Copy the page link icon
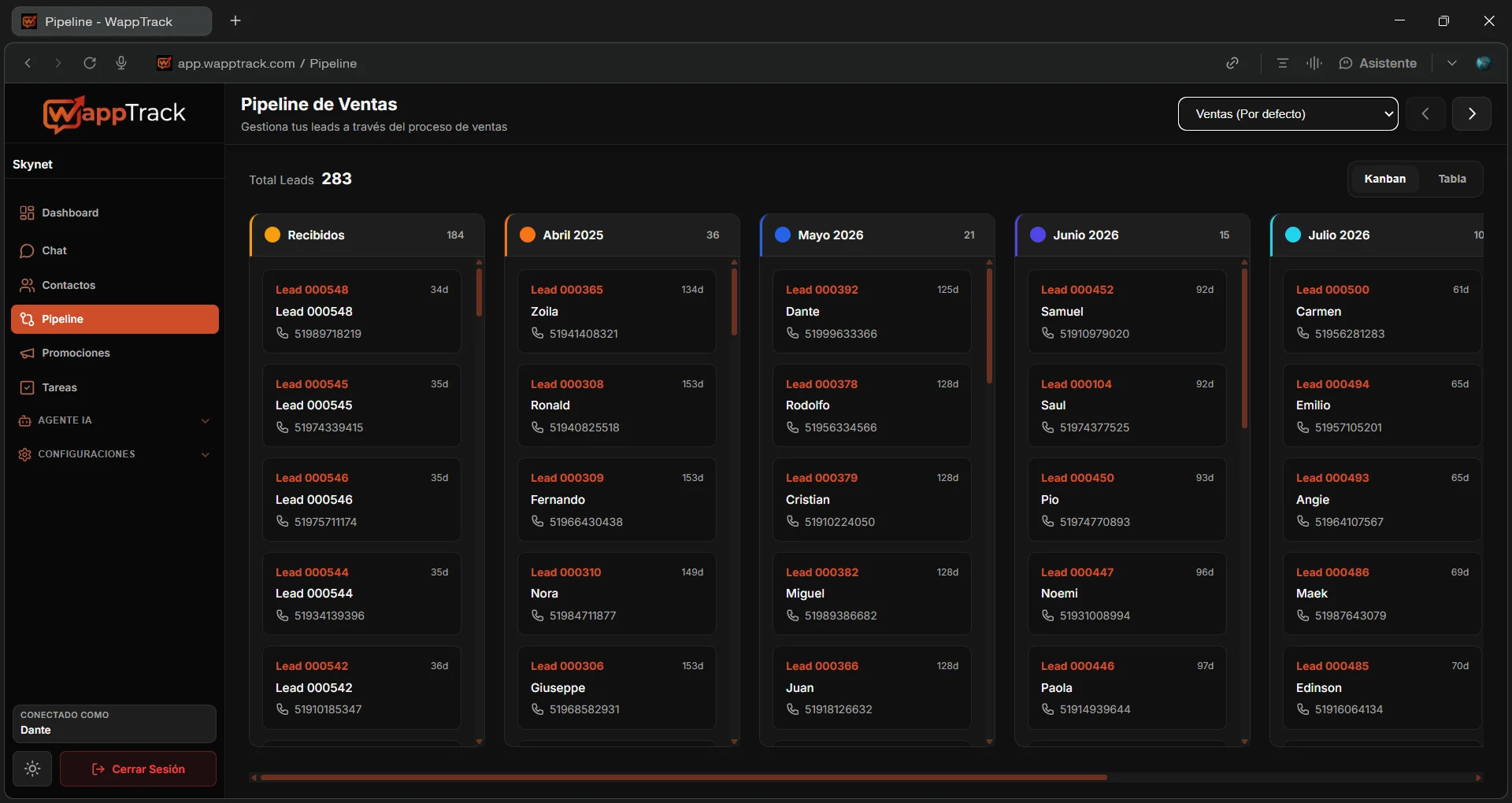Viewport: 1512px width, 803px height. click(x=1232, y=63)
